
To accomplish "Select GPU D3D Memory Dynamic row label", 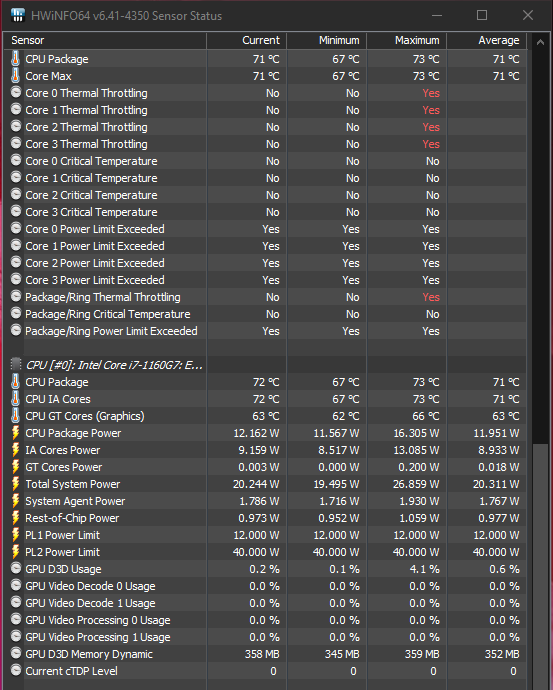I will coord(89,654).
